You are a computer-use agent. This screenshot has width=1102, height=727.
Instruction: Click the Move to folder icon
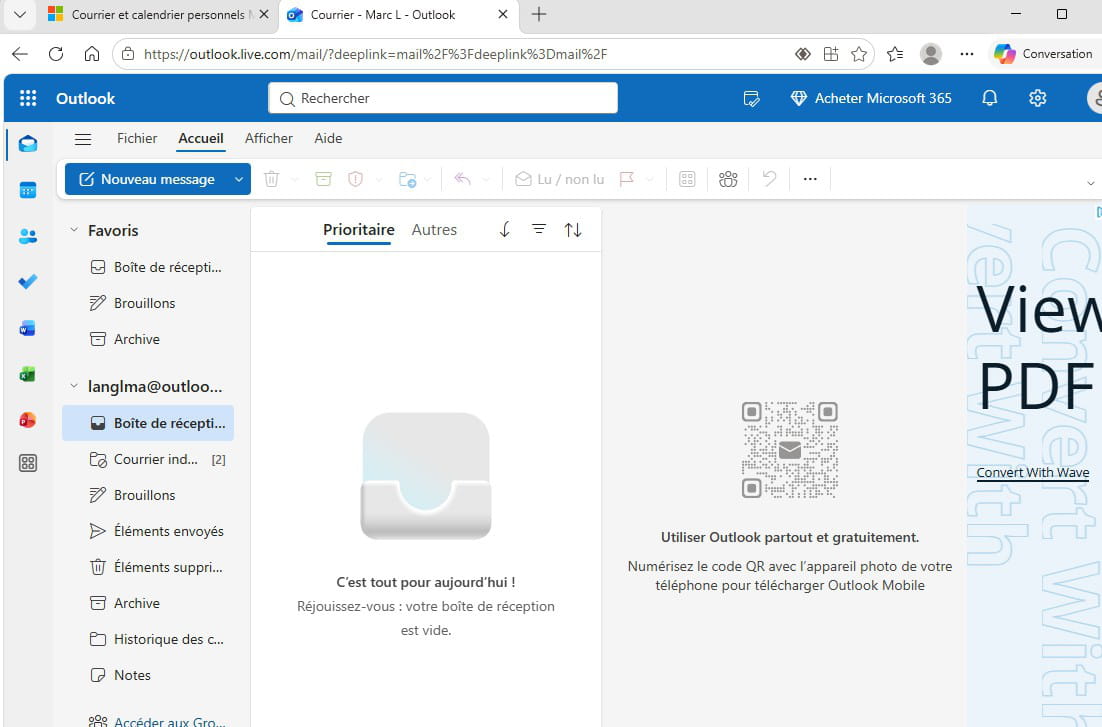[407, 179]
